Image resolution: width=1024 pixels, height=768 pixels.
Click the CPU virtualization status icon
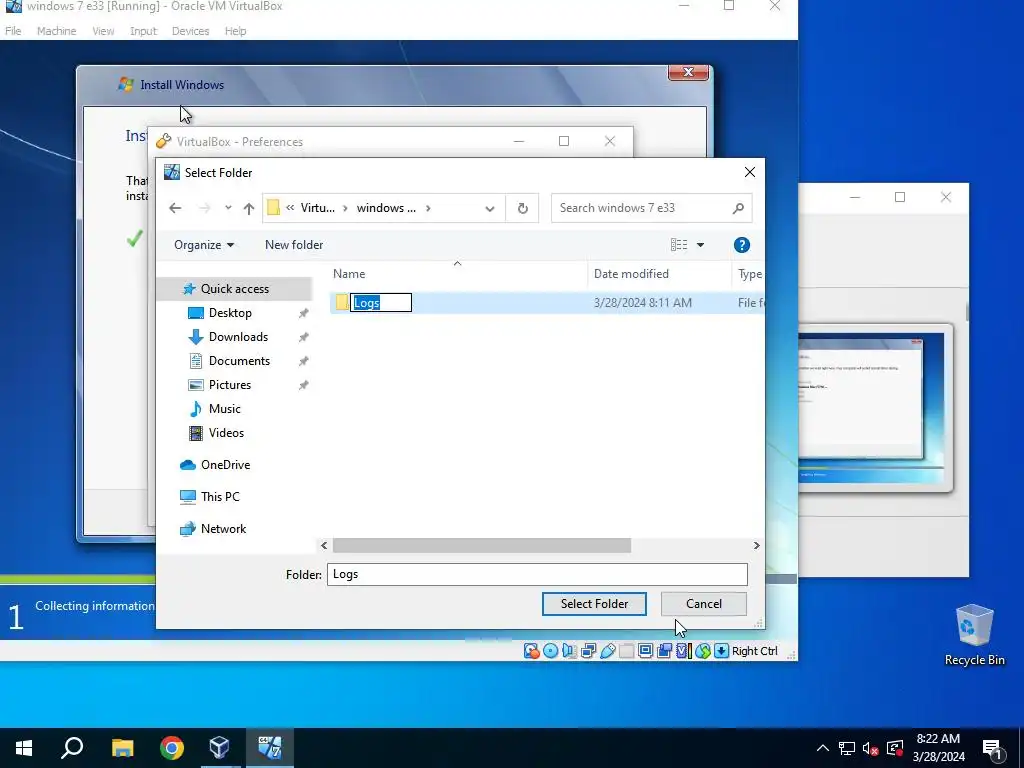point(684,650)
